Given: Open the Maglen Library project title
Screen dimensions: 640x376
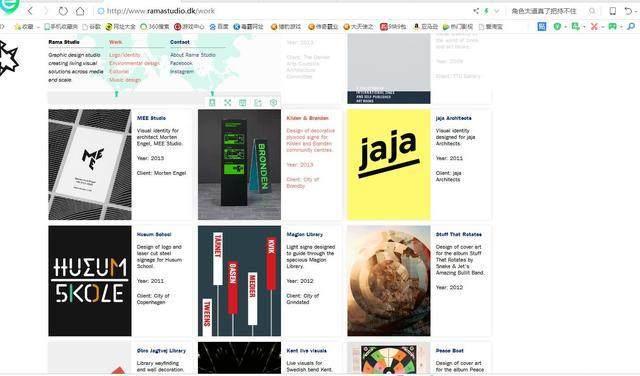Looking at the screenshot, I should [304, 234].
